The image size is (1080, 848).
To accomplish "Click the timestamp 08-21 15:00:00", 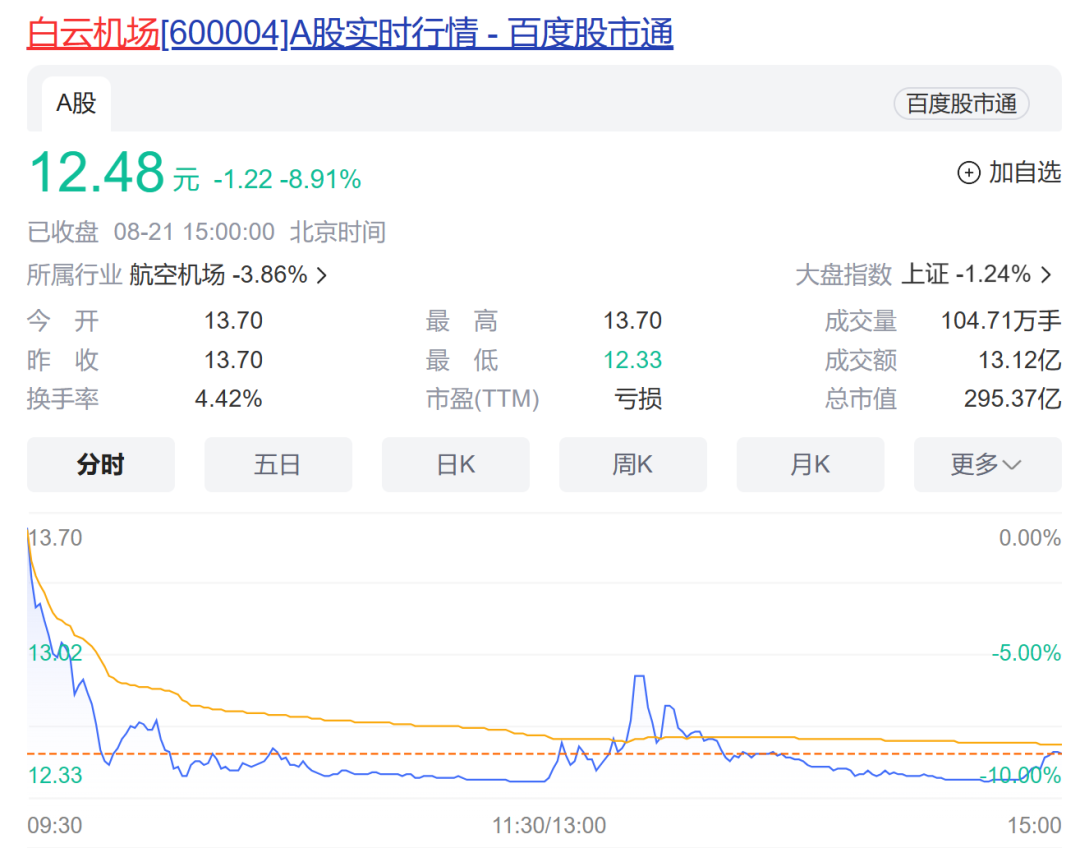I will (x=194, y=232).
